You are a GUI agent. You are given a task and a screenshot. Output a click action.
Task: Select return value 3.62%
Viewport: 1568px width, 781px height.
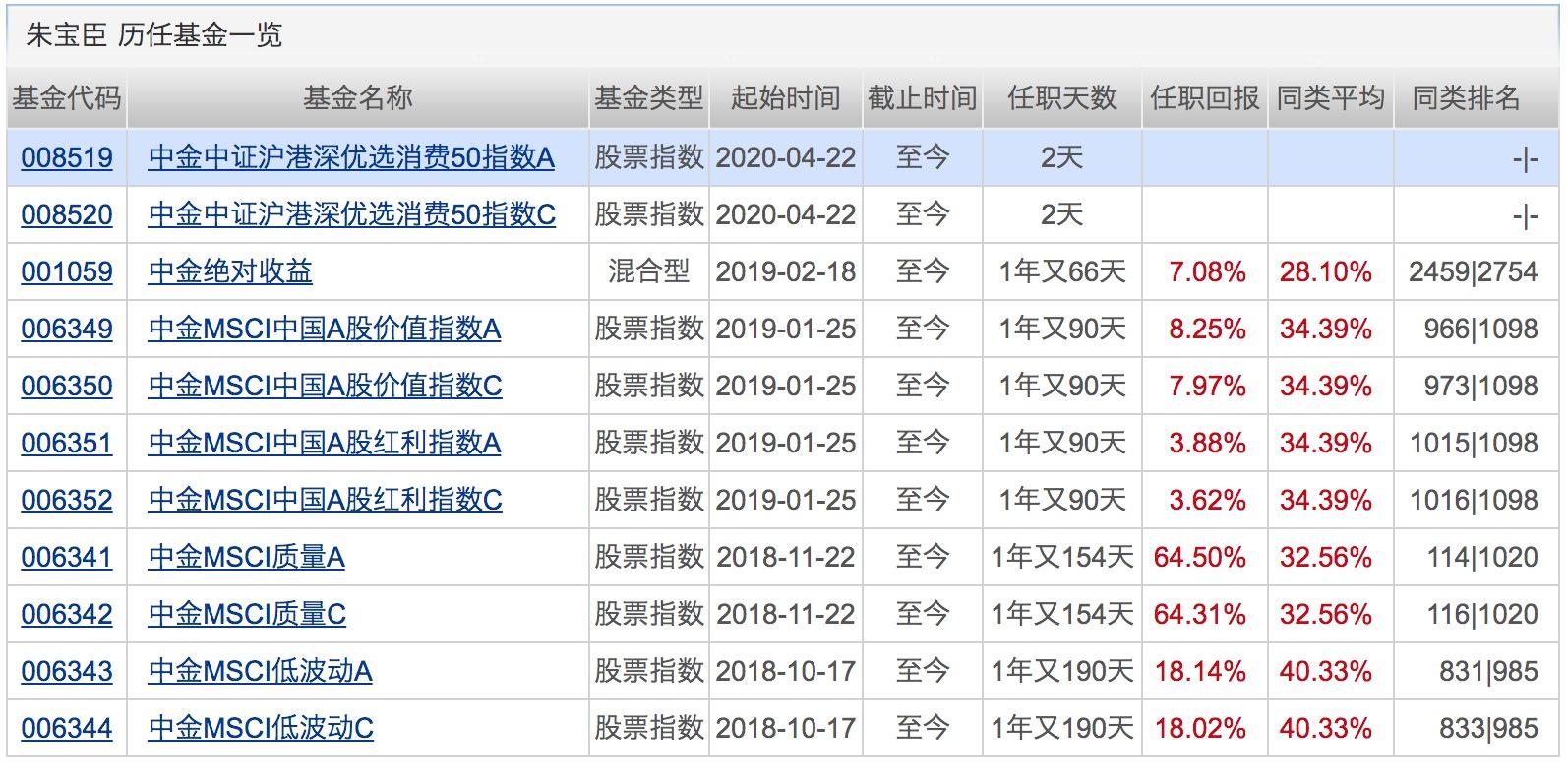pyautogui.click(x=1207, y=500)
